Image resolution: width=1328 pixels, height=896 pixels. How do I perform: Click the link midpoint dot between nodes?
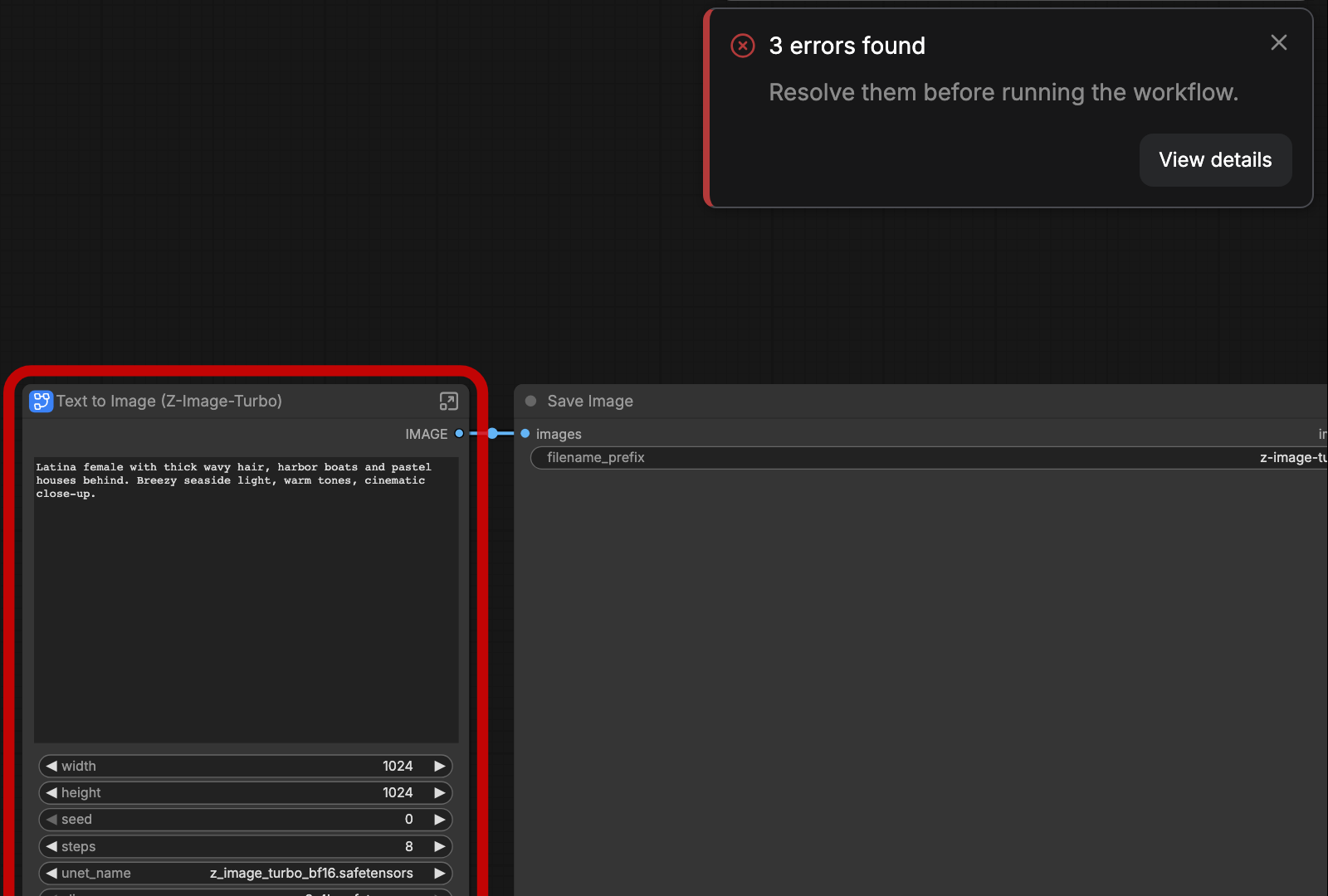click(493, 434)
